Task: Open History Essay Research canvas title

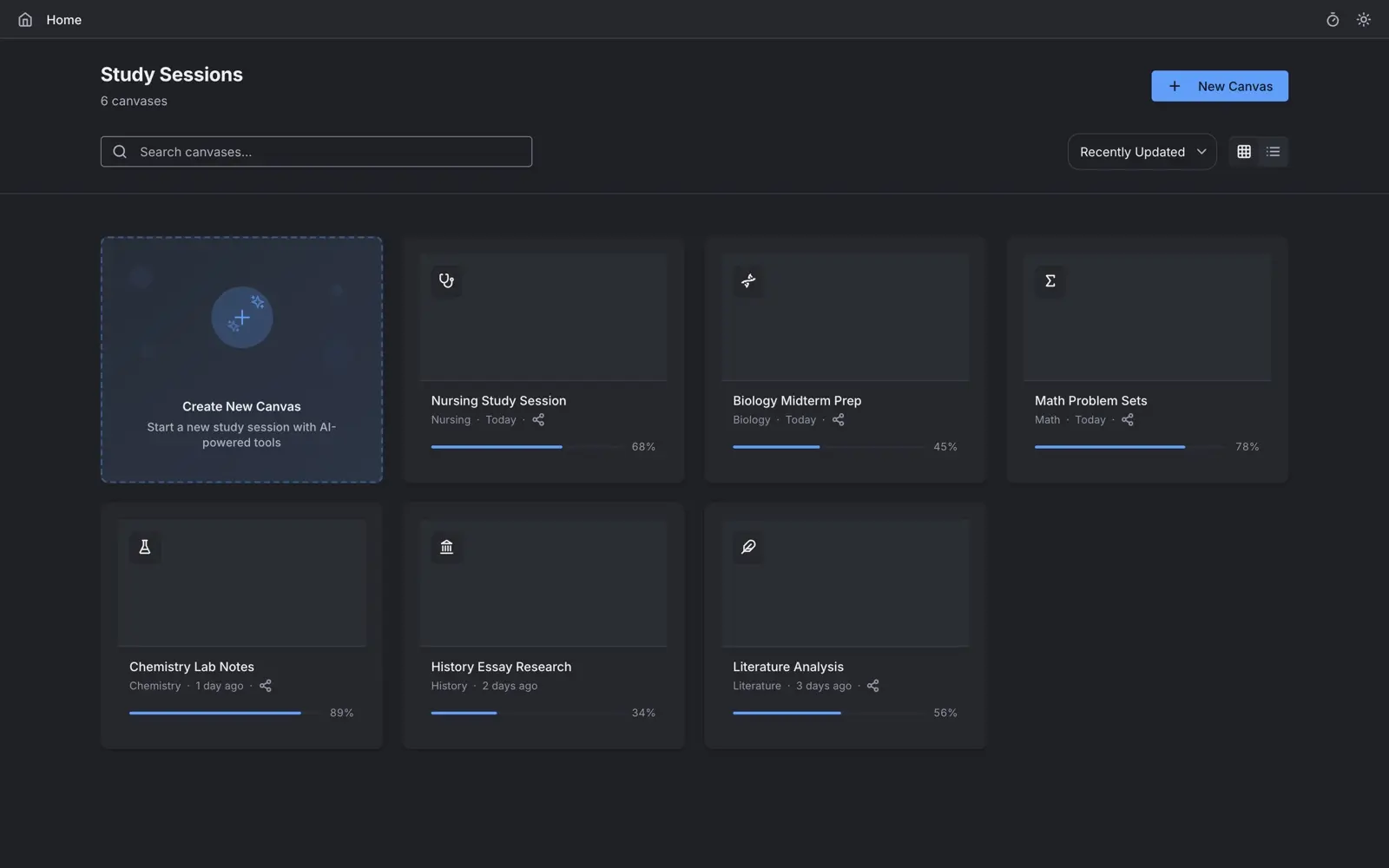Action: [501, 667]
